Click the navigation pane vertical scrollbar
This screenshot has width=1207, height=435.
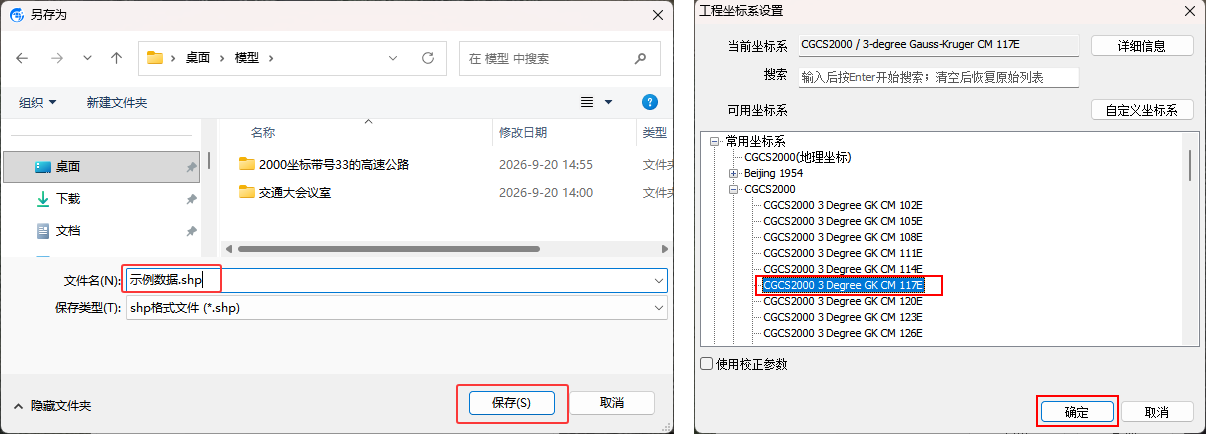(208, 159)
